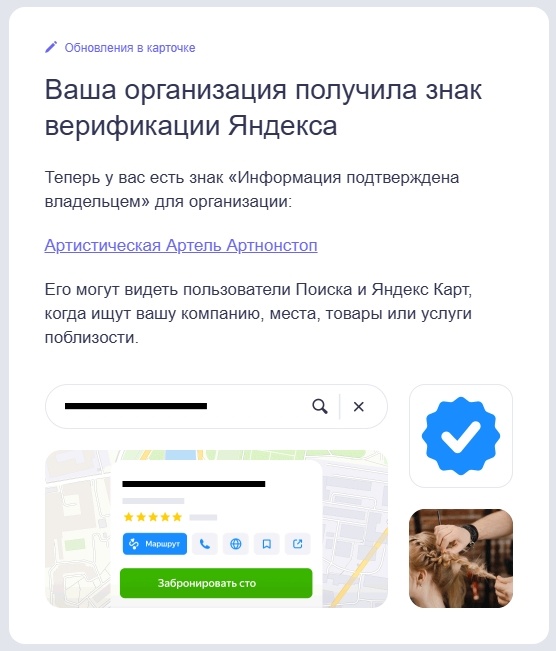Click the headline Ваша организация получила знак
This screenshot has height=651, width=556.
tap(263, 89)
